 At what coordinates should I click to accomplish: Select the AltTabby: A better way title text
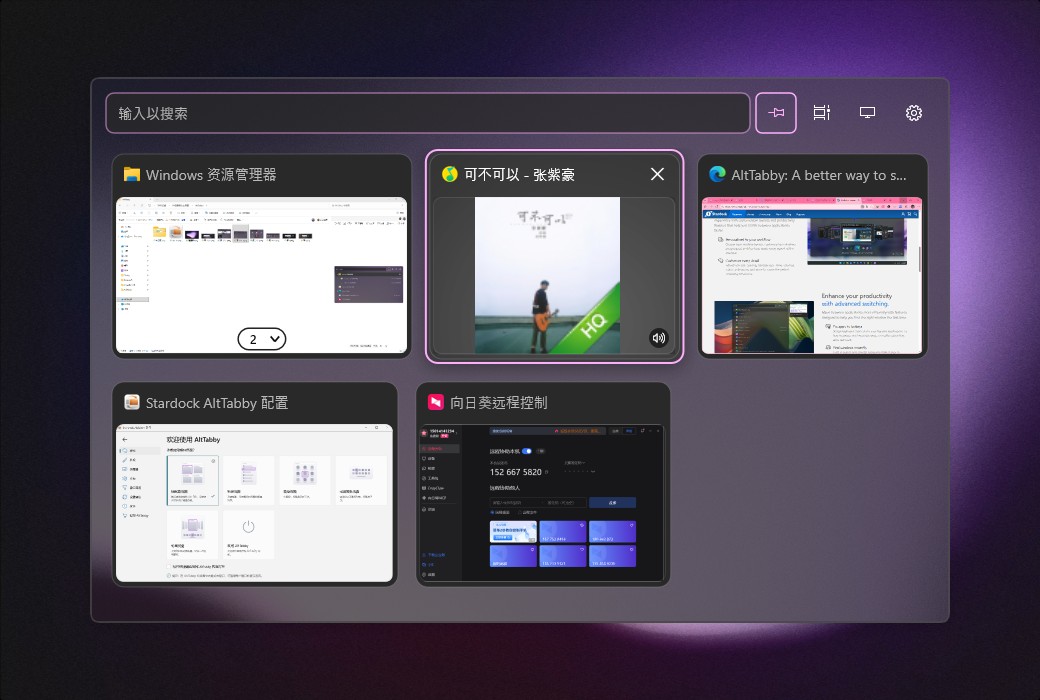[818, 175]
